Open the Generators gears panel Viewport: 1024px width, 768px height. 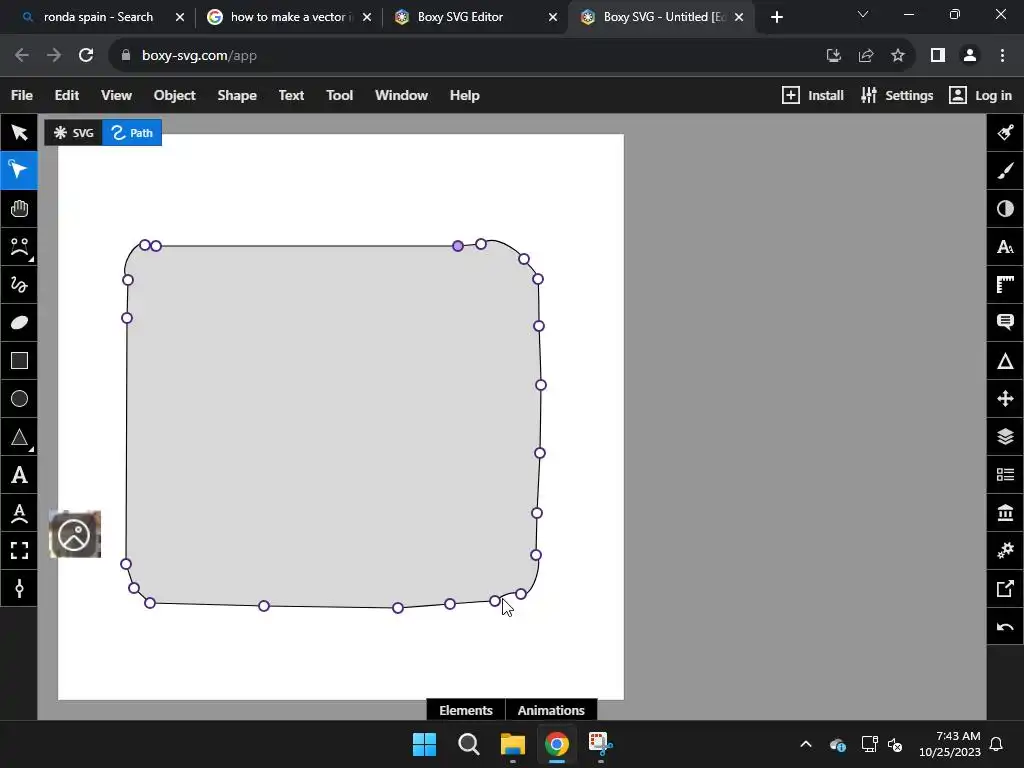(1005, 551)
